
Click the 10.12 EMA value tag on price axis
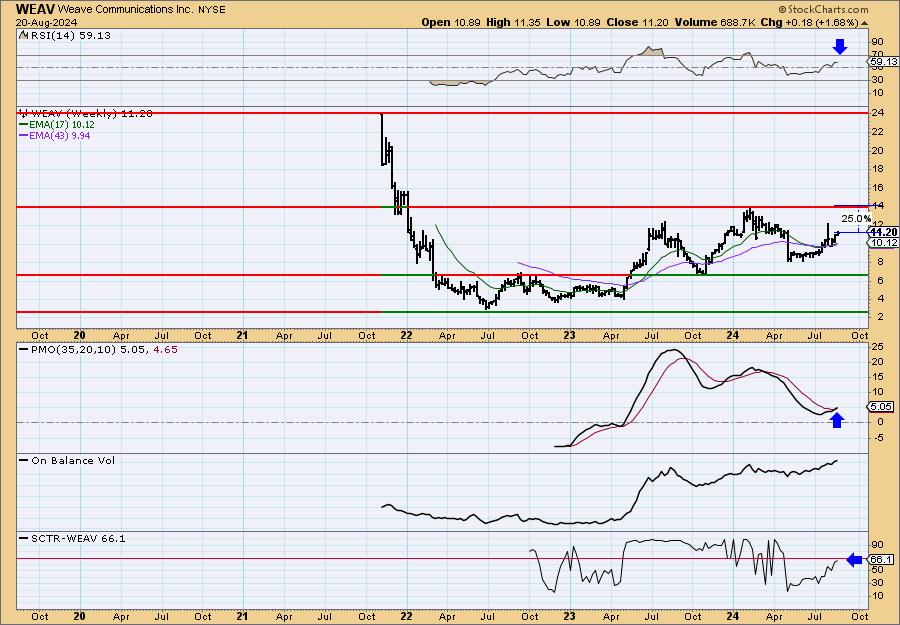click(883, 243)
